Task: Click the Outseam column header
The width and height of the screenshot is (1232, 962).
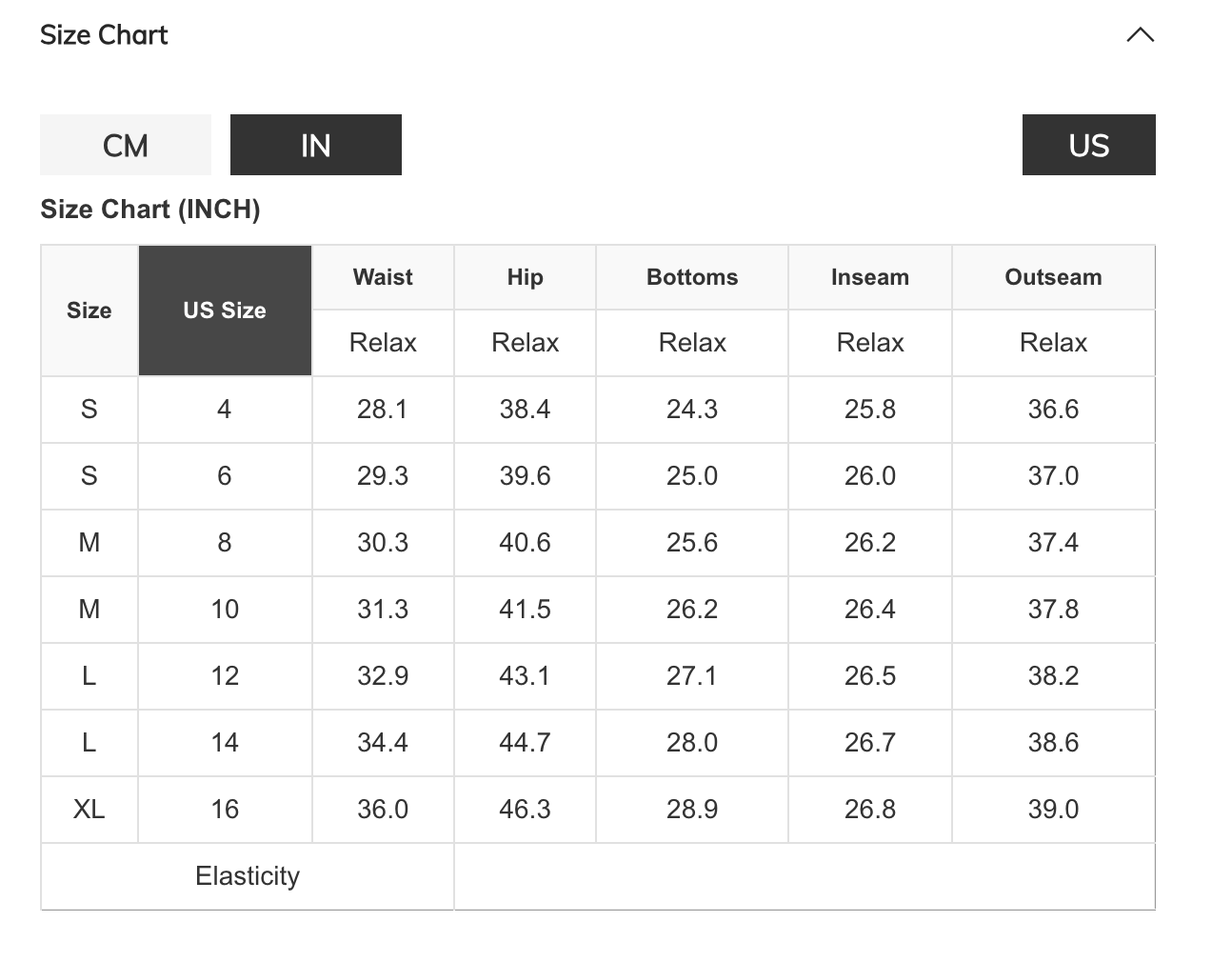Action: (x=1053, y=277)
